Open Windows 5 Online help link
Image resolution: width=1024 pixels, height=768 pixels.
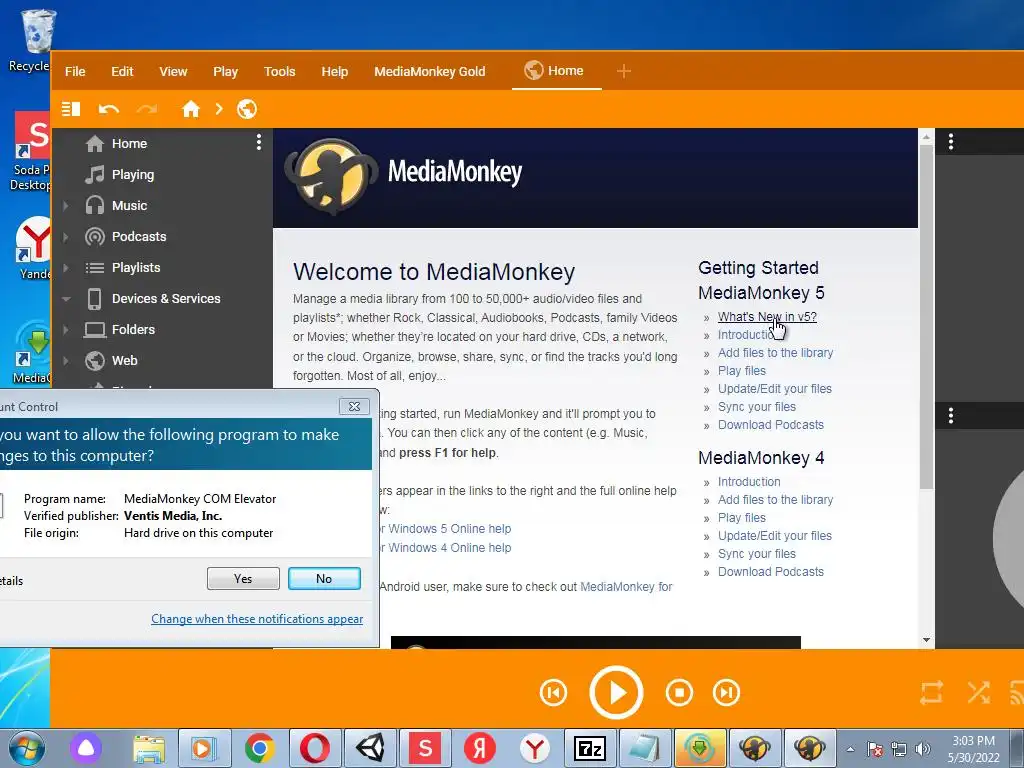[449, 528]
